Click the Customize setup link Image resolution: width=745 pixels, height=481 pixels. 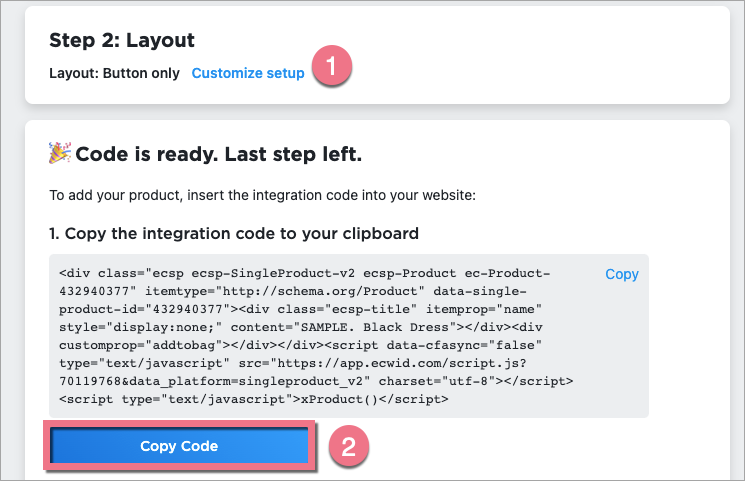[248, 73]
